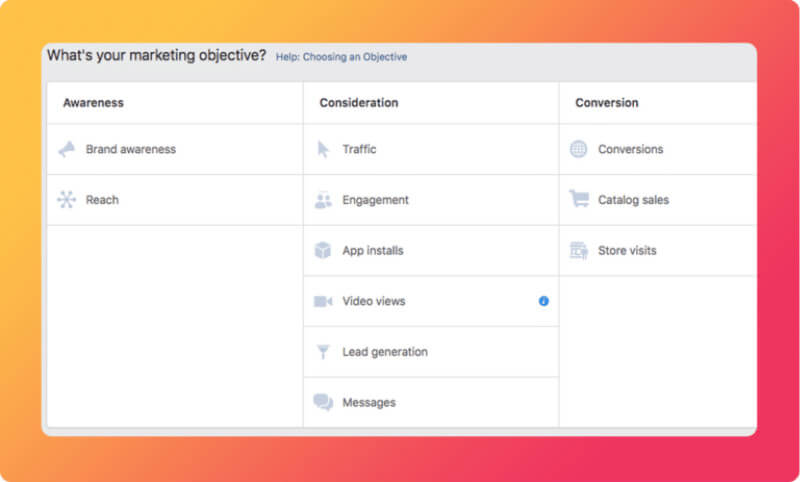
Task: Pick the Lead generation objective
Action: tap(431, 352)
